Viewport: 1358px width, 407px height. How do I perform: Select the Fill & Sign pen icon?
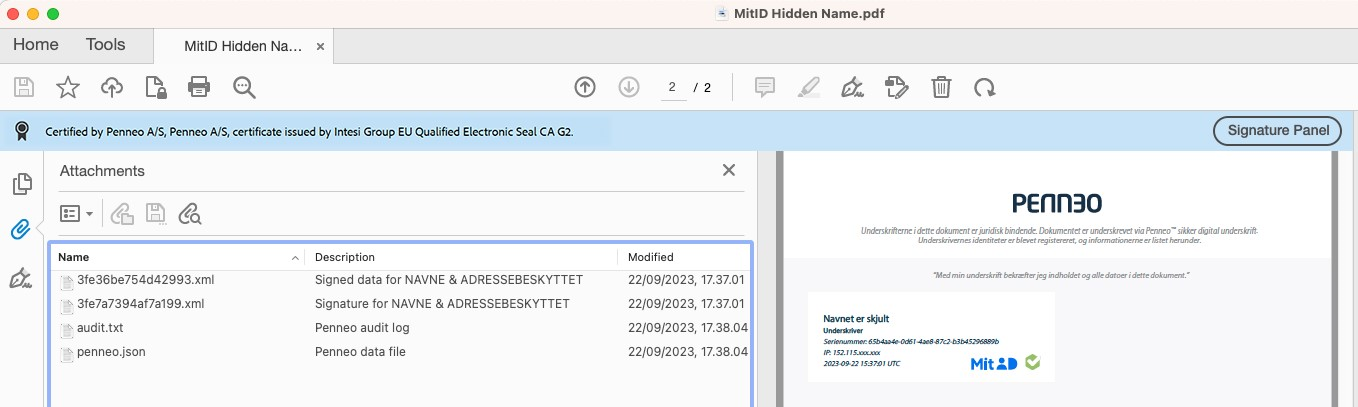pos(852,87)
